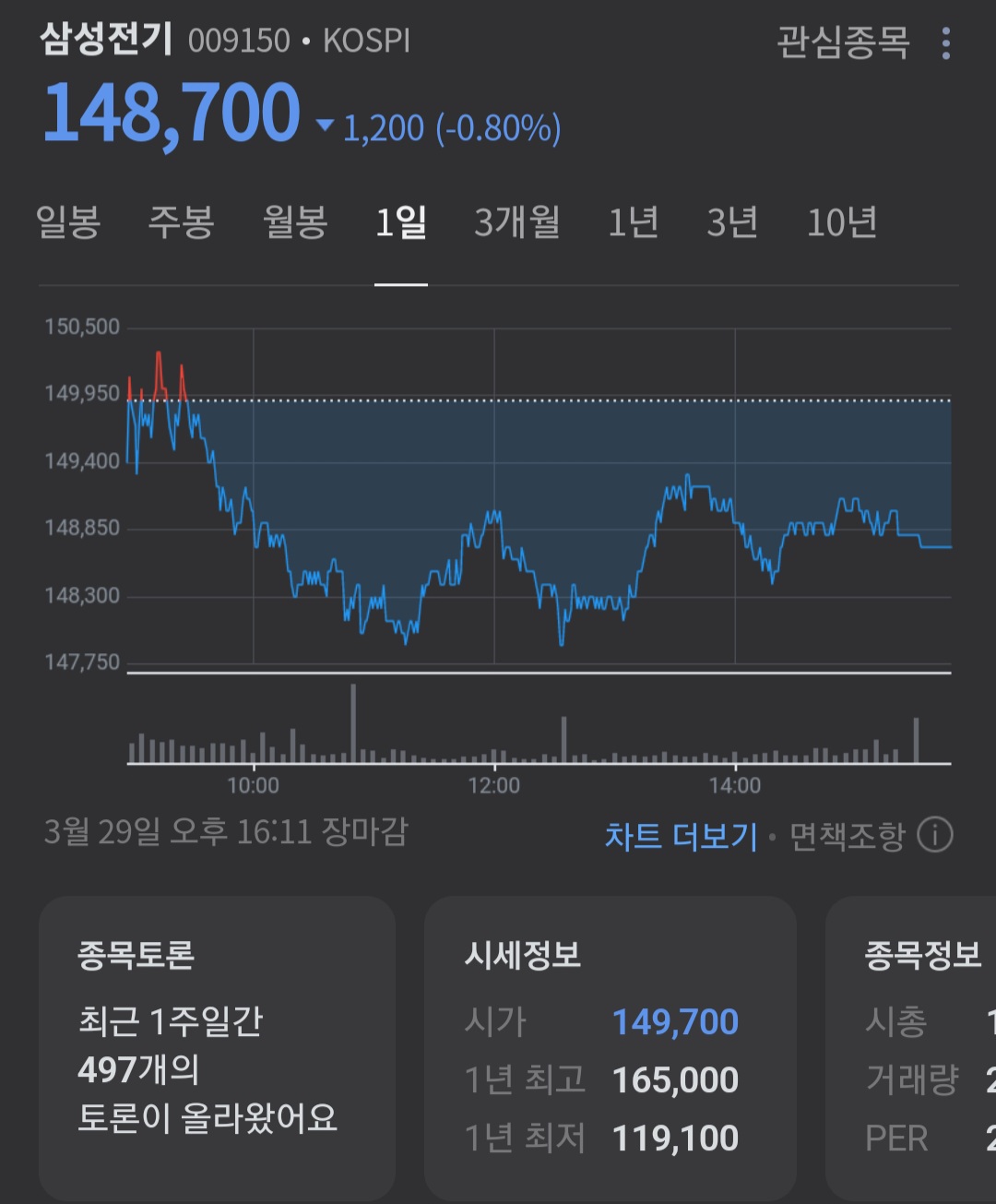This screenshot has width=996, height=1204.
Task: Tap the 149,950 y-axis label
Action: pyautogui.click(x=82, y=394)
